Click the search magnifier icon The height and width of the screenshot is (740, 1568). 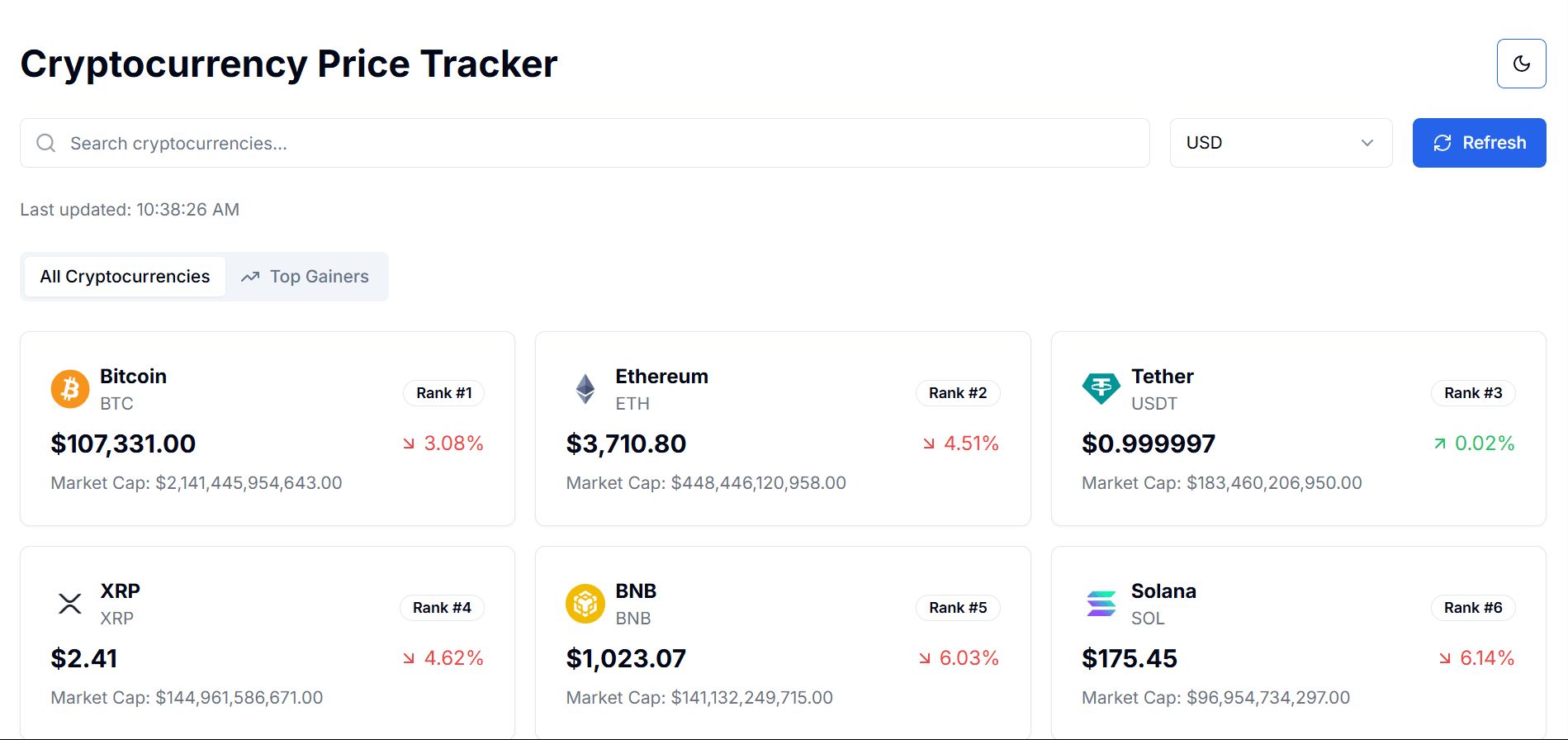point(45,143)
